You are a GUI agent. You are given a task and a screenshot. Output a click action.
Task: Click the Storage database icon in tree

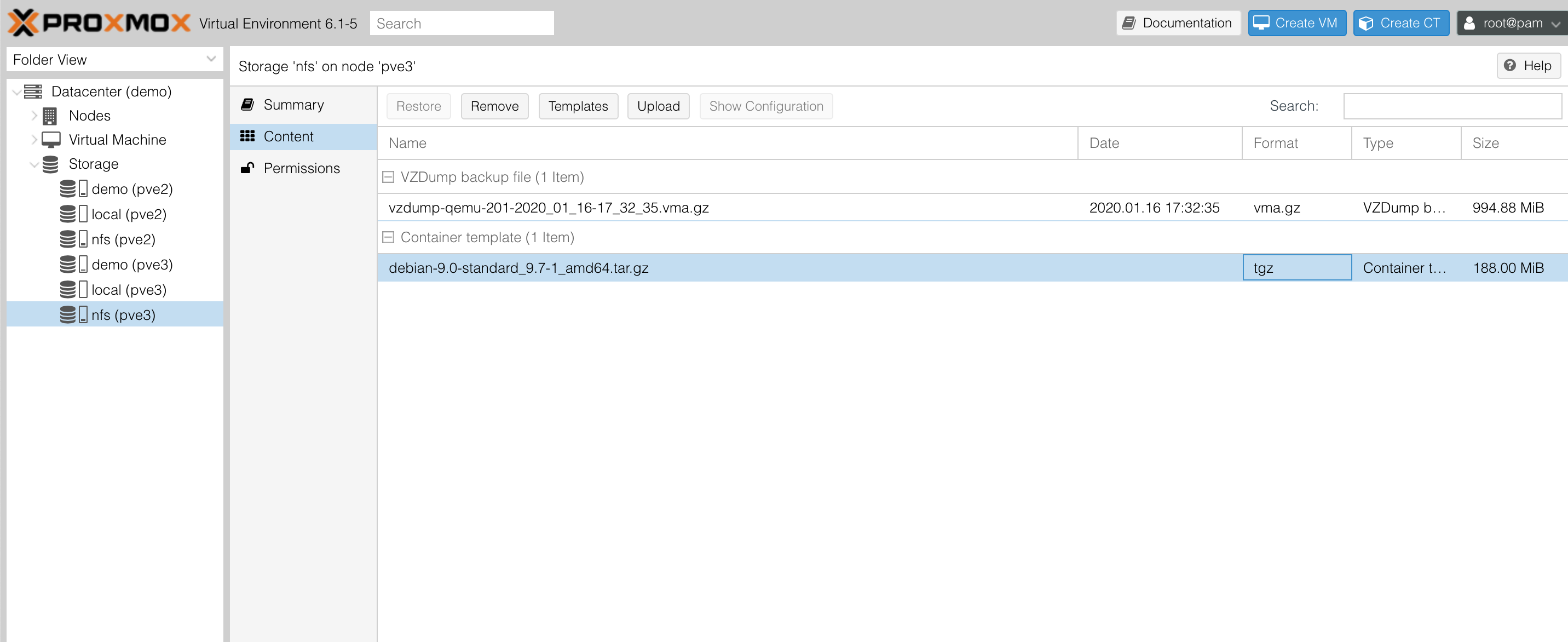tap(50, 164)
